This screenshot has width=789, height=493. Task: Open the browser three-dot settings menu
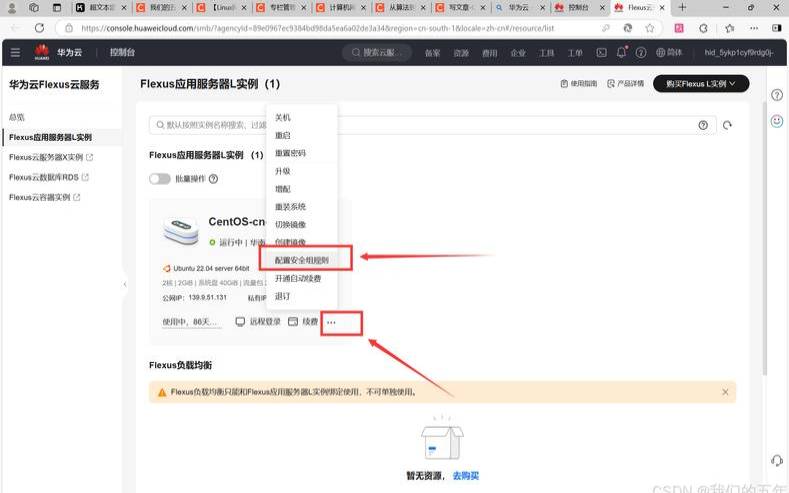point(753,28)
